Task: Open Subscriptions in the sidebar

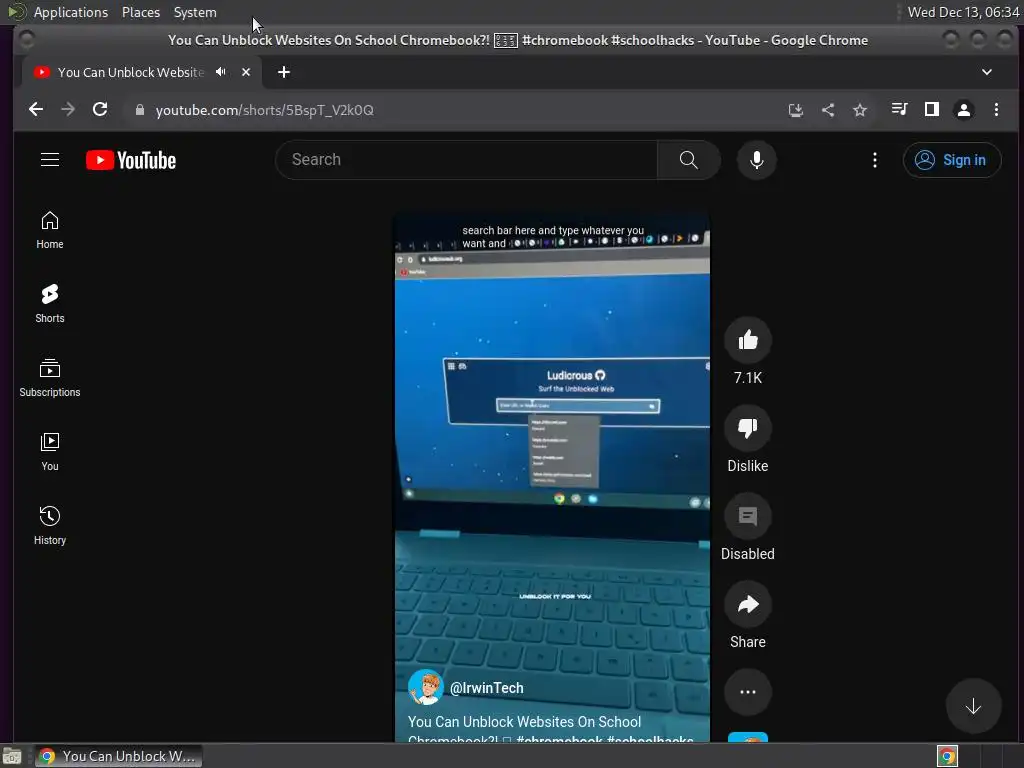Action: click(x=50, y=379)
